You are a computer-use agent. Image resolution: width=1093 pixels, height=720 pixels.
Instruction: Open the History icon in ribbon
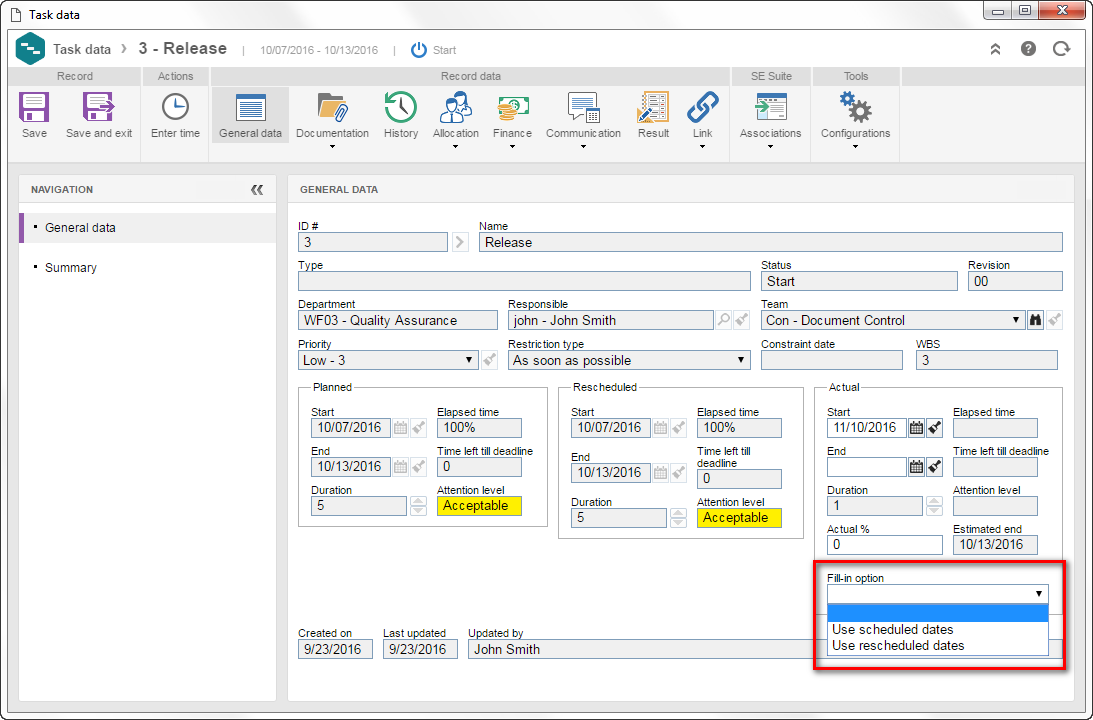pos(401,108)
